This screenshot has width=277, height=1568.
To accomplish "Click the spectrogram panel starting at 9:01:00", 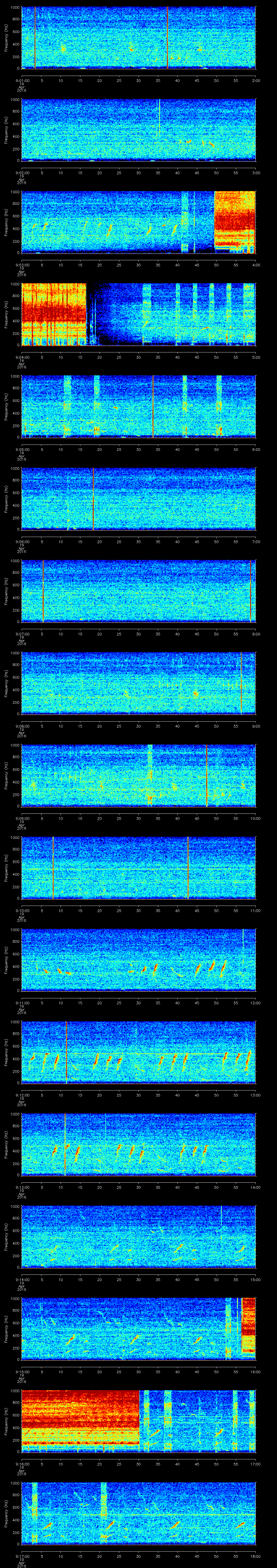I will pyautogui.click(x=139, y=38).
